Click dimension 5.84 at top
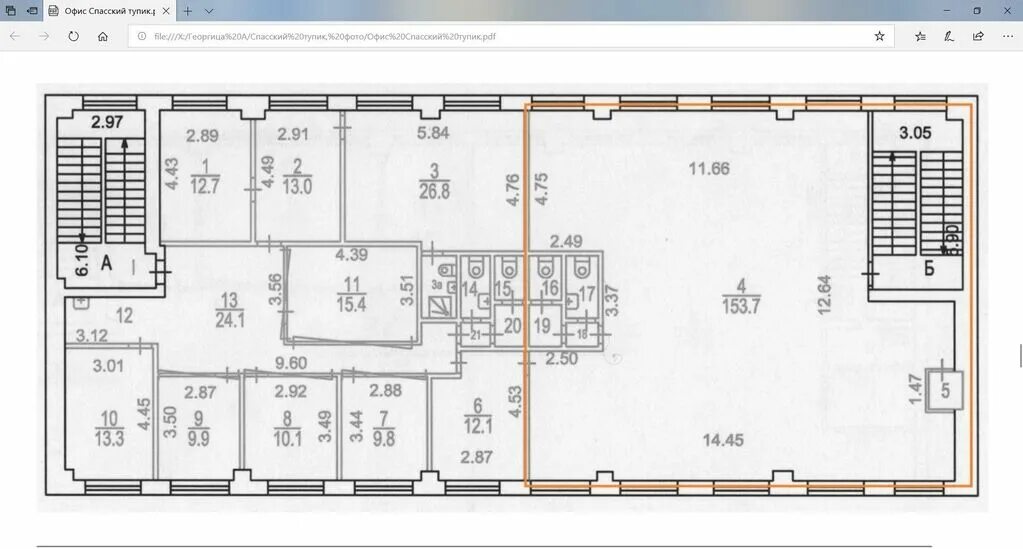This screenshot has width=1023, height=549. pyautogui.click(x=433, y=133)
